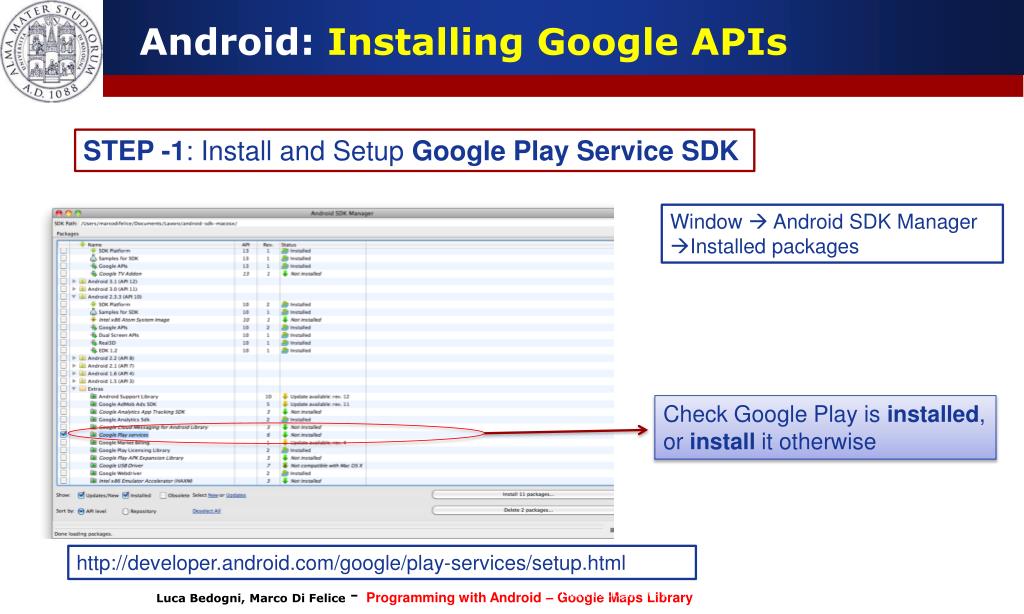Toggle the Updates/New show filter

tap(81, 495)
